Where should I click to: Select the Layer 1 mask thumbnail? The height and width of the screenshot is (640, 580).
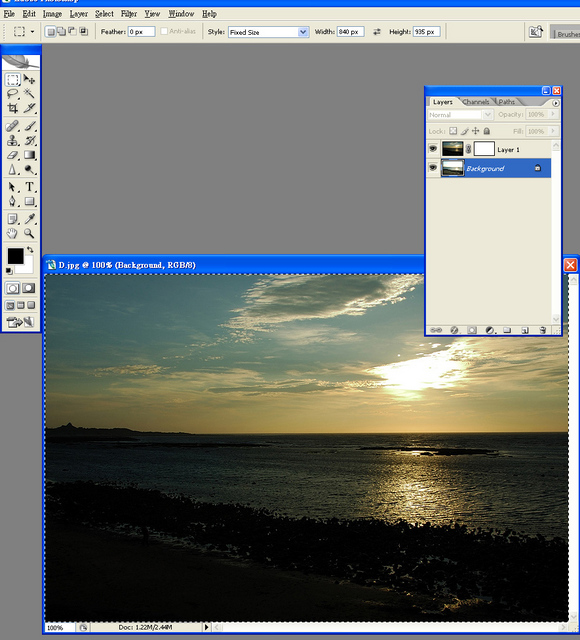pos(484,149)
